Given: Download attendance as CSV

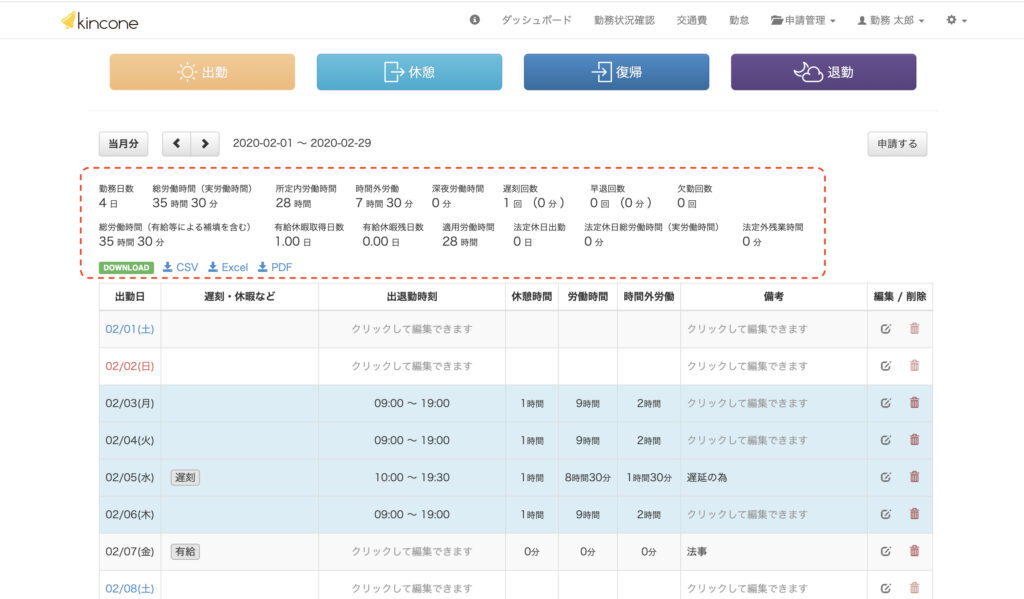Looking at the screenshot, I should [x=180, y=267].
